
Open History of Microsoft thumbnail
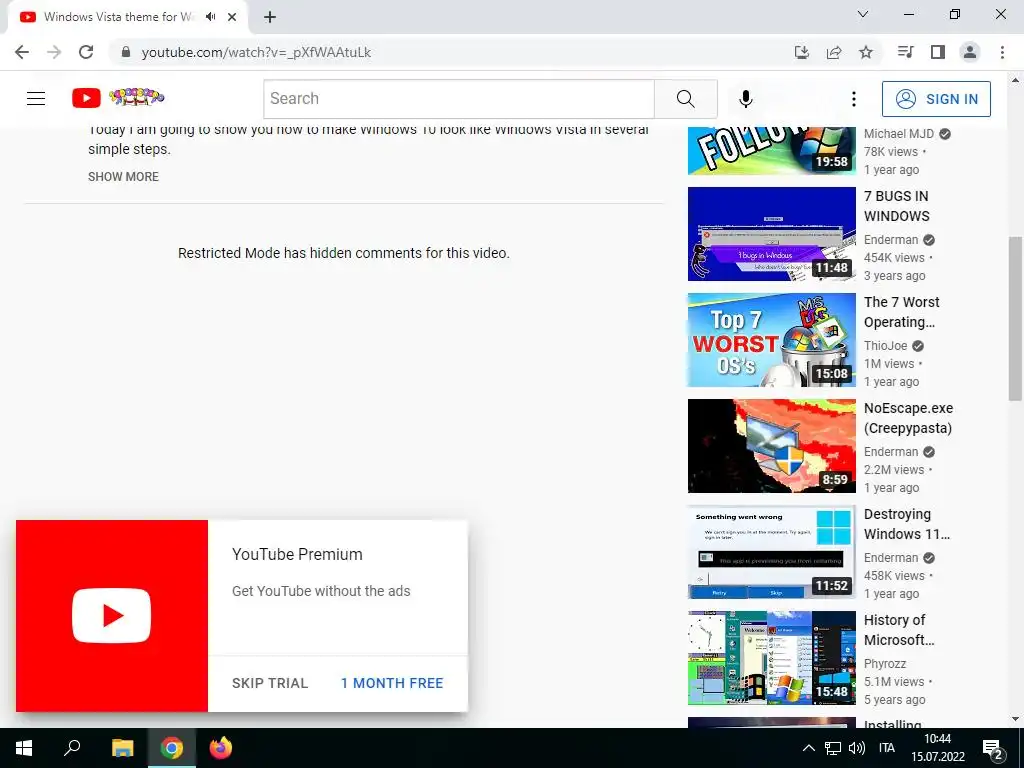(771, 658)
